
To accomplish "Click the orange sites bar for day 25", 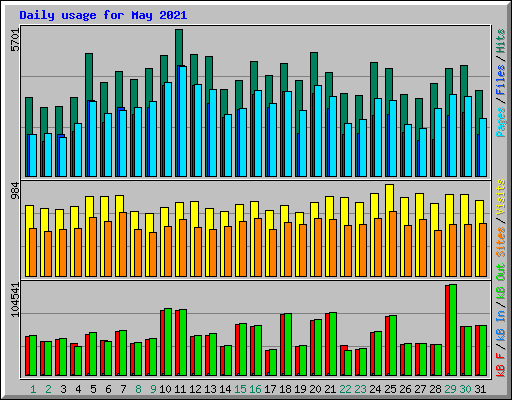I will point(393,244).
